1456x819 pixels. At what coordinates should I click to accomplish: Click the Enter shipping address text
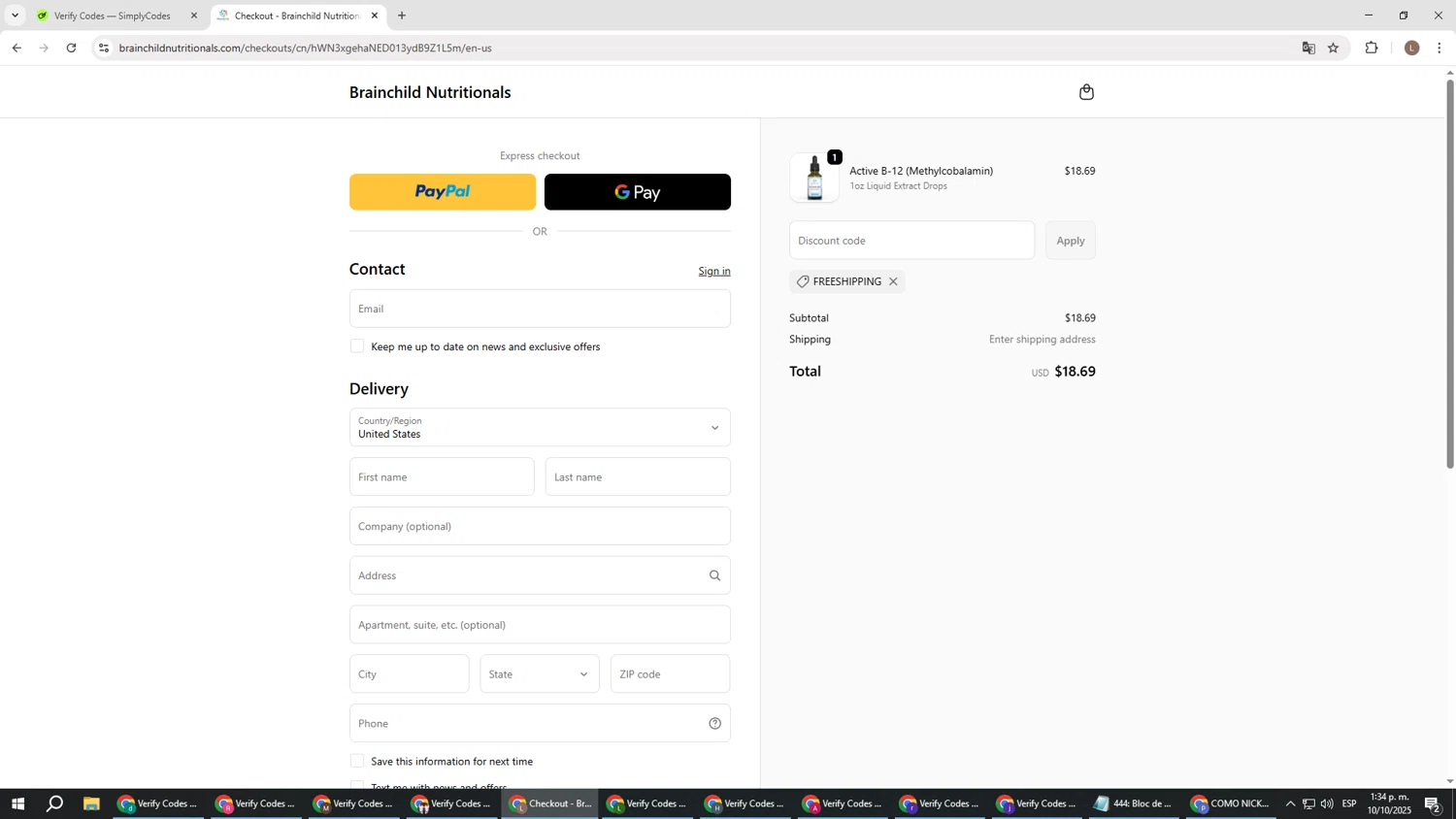point(1042,340)
